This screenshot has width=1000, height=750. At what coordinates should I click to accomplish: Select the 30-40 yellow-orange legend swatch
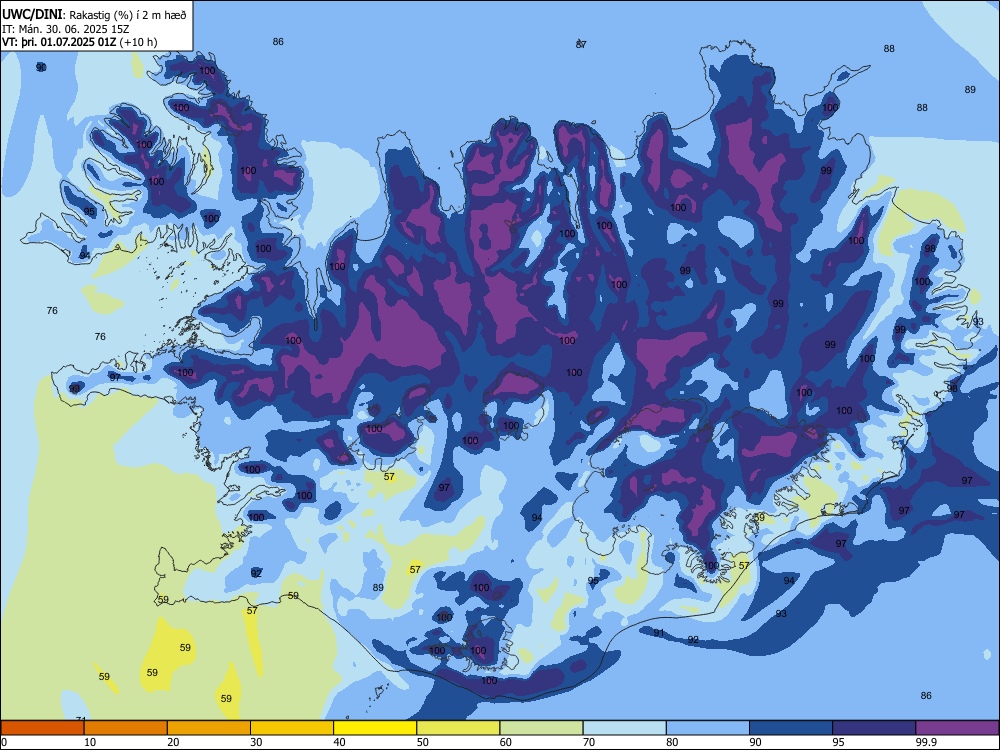pos(291,728)
